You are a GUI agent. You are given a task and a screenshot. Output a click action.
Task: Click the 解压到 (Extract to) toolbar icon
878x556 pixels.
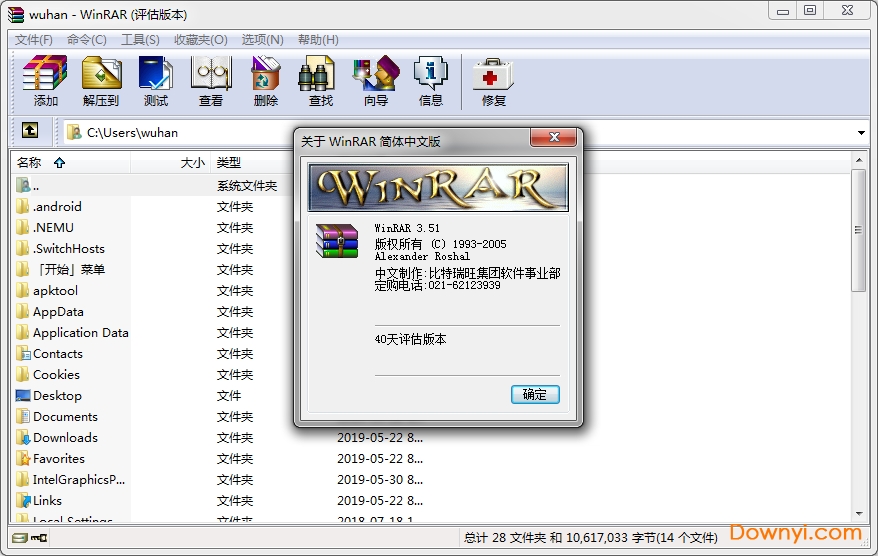[101, 73]
